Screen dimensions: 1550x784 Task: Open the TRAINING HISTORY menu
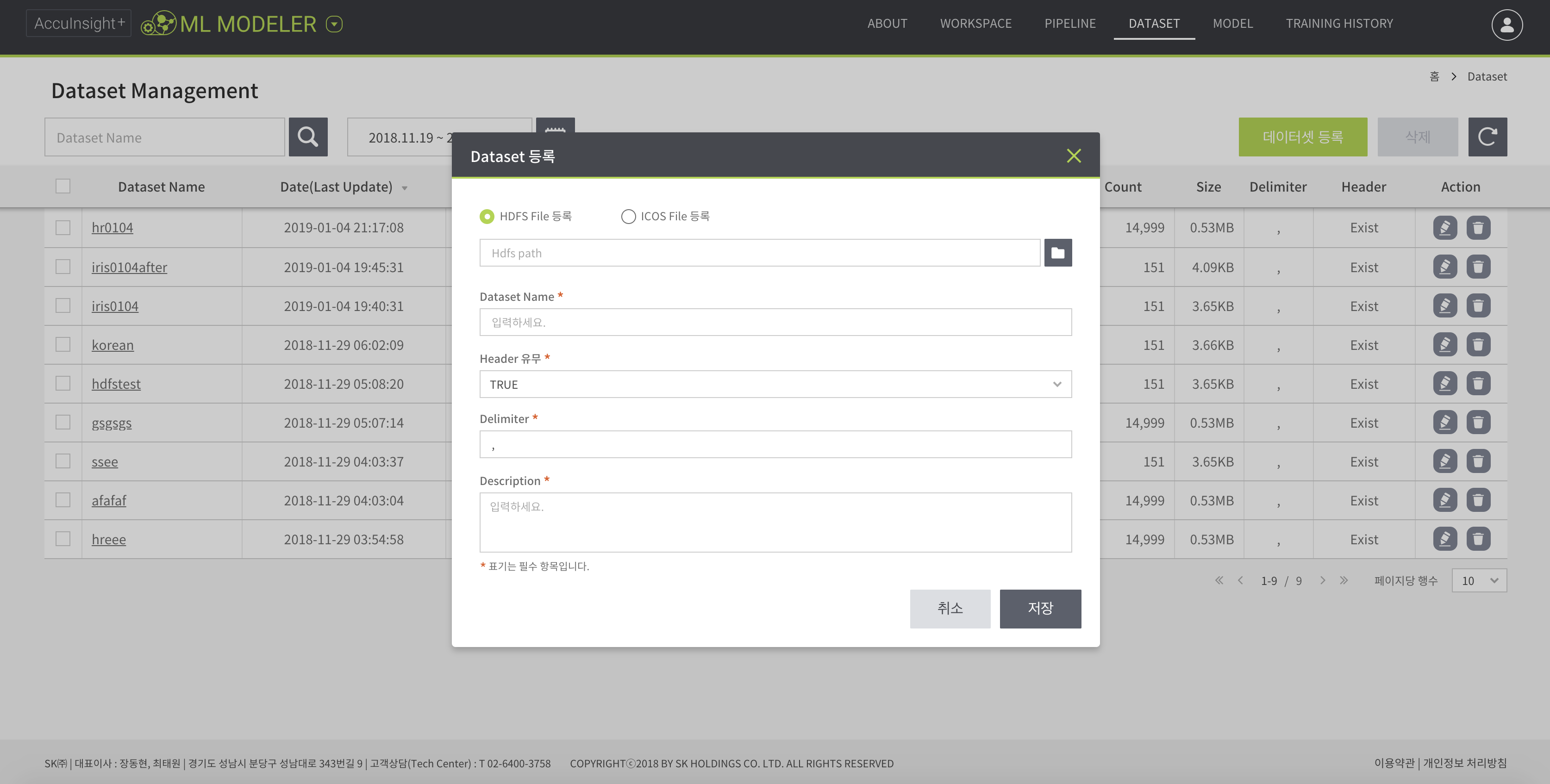click(x=1339, y=24)
